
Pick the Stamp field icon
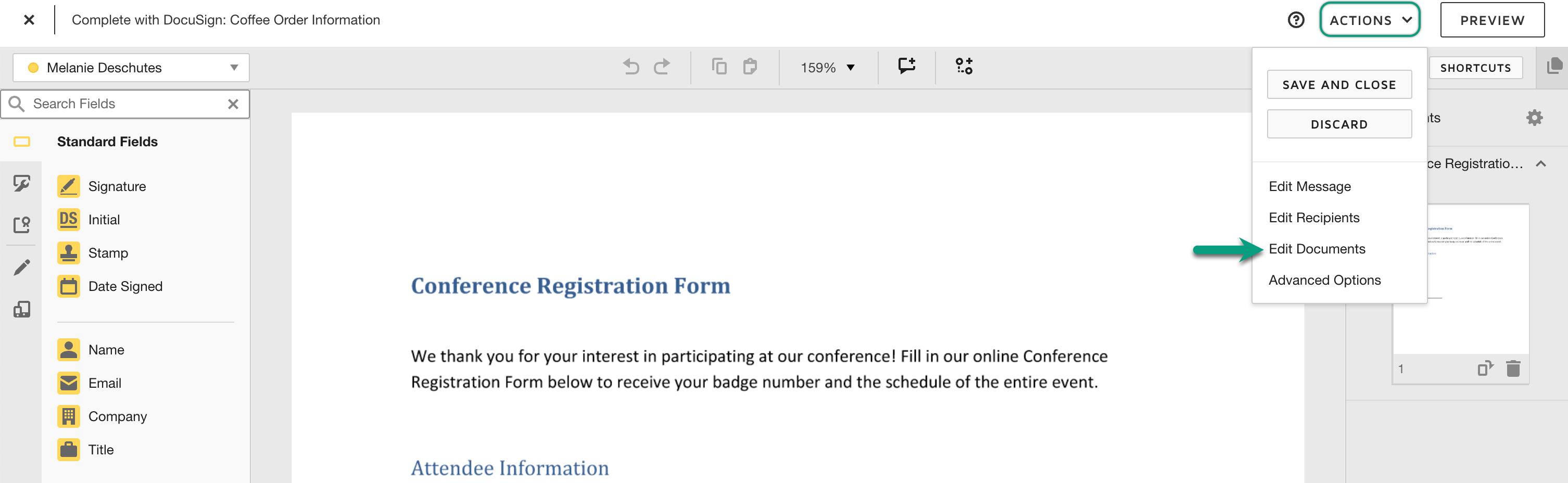69,253
